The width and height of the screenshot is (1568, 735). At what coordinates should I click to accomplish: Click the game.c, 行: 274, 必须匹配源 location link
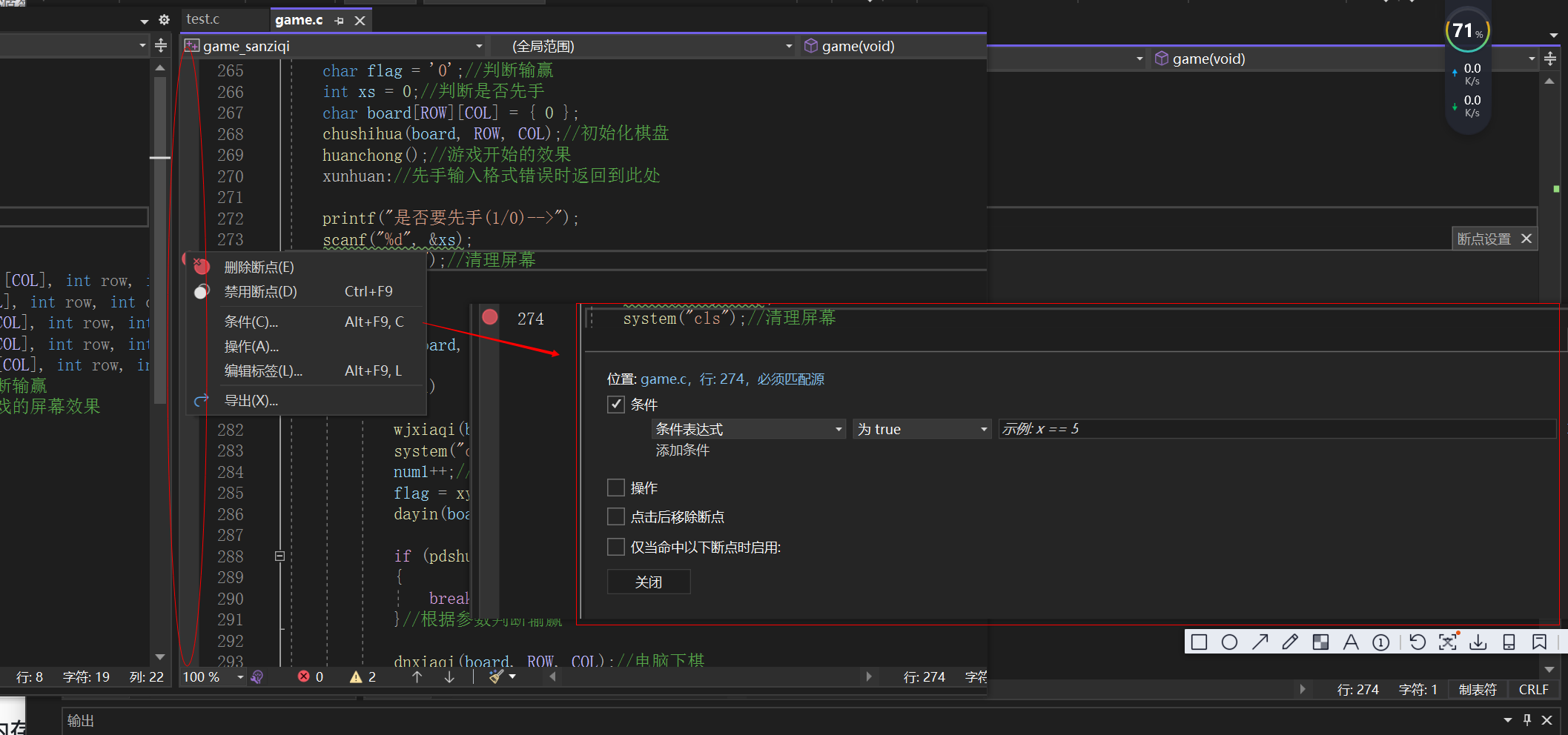732,379
